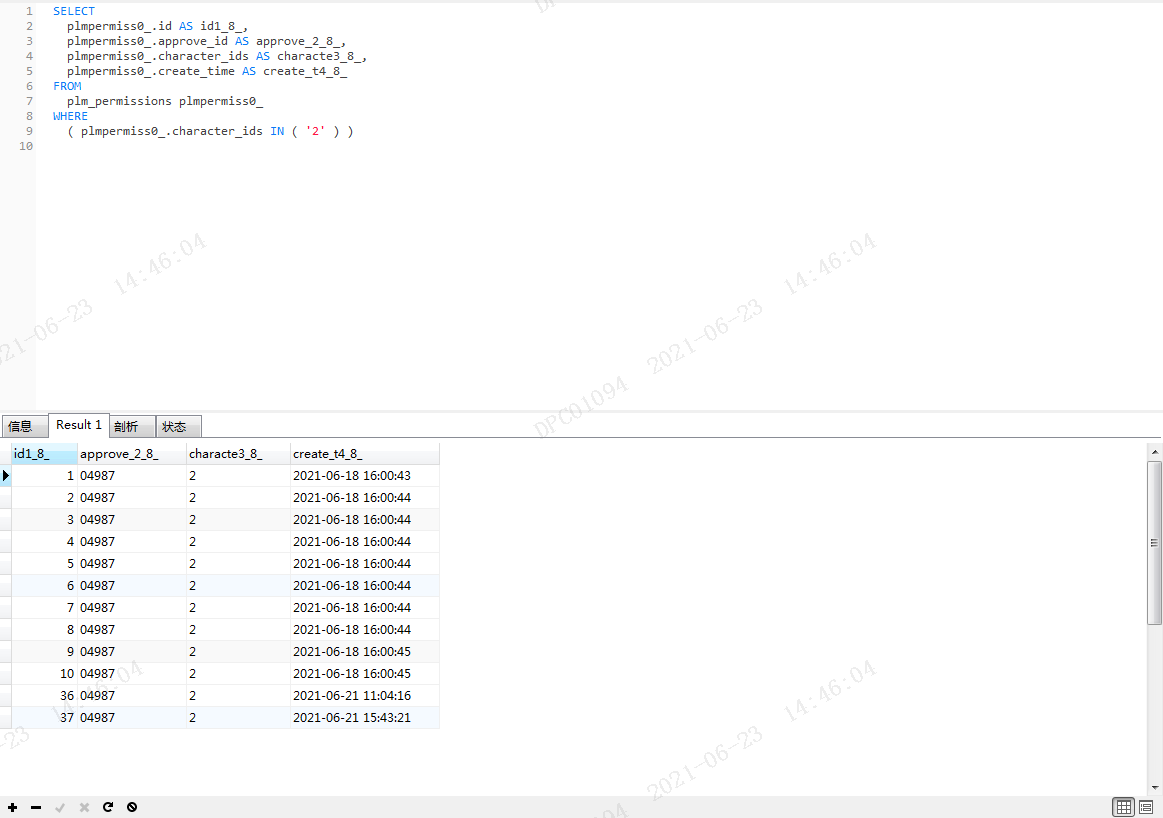
Task: Stop query with the stop icon
Action: click(x=132, y=807)
